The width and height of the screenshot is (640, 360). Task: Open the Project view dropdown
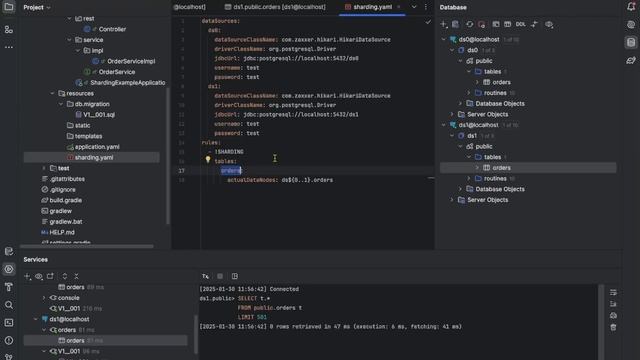pyautogui.click(x=37, y=7)
